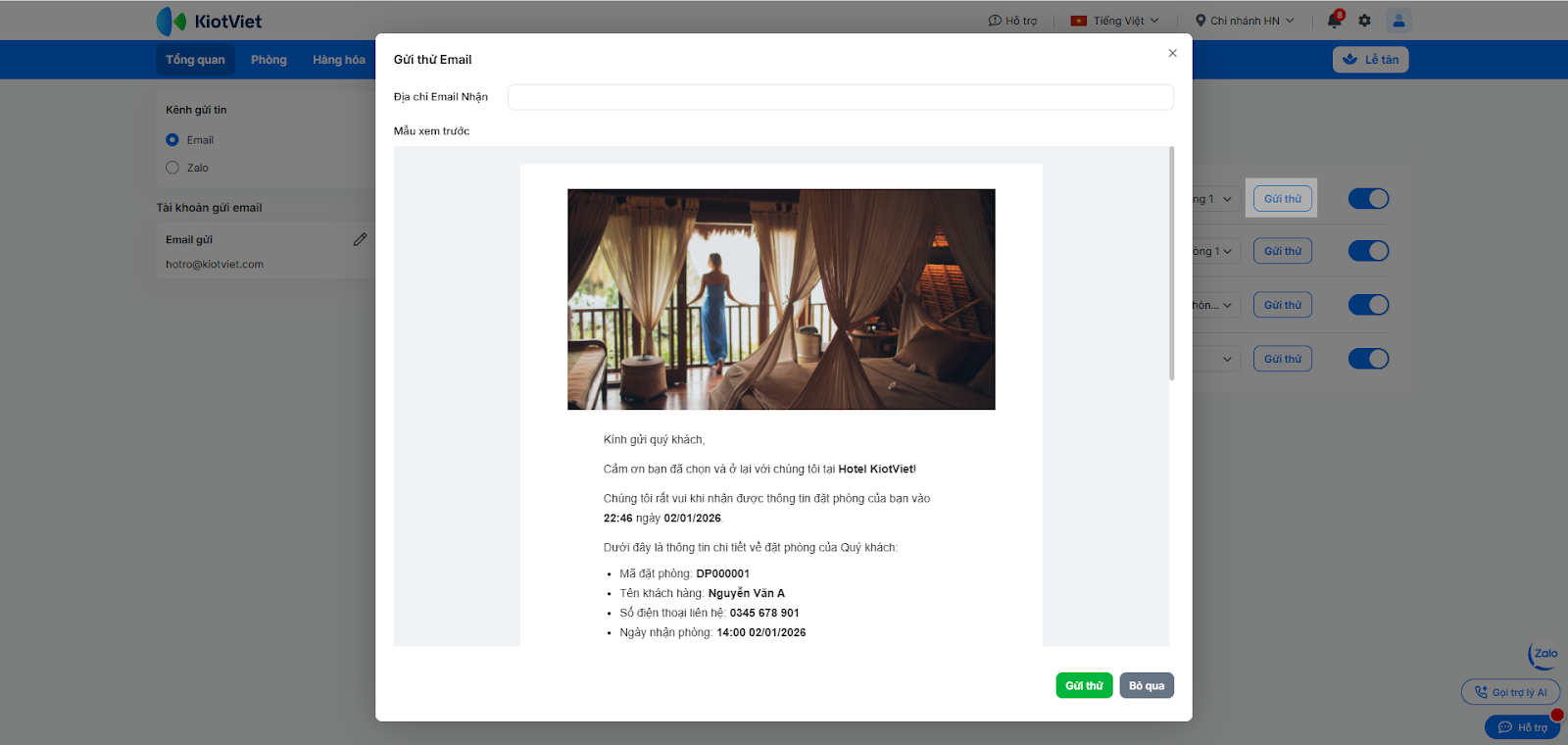Click the booking code DP000001

point(722,574)
